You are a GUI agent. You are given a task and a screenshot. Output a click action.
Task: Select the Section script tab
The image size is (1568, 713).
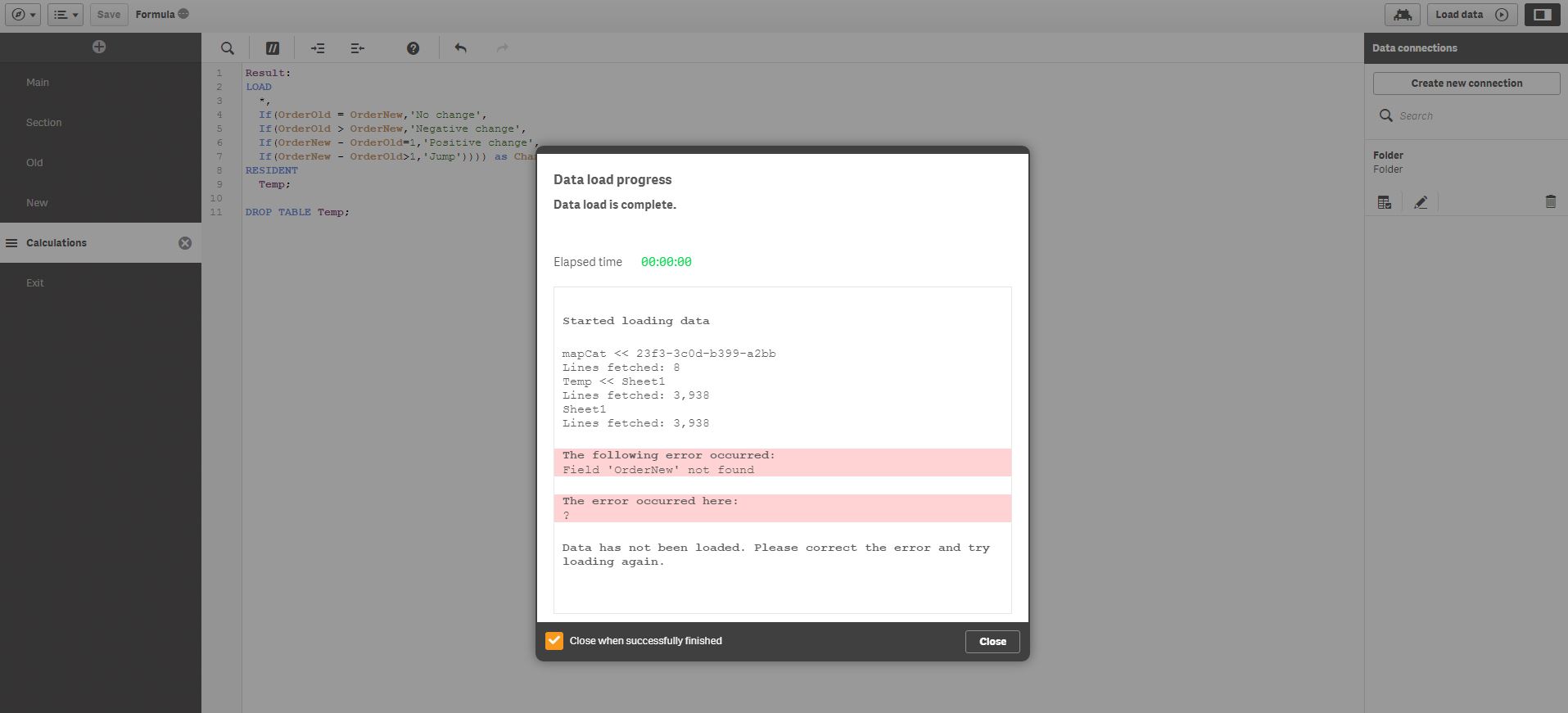coord(101,122)
